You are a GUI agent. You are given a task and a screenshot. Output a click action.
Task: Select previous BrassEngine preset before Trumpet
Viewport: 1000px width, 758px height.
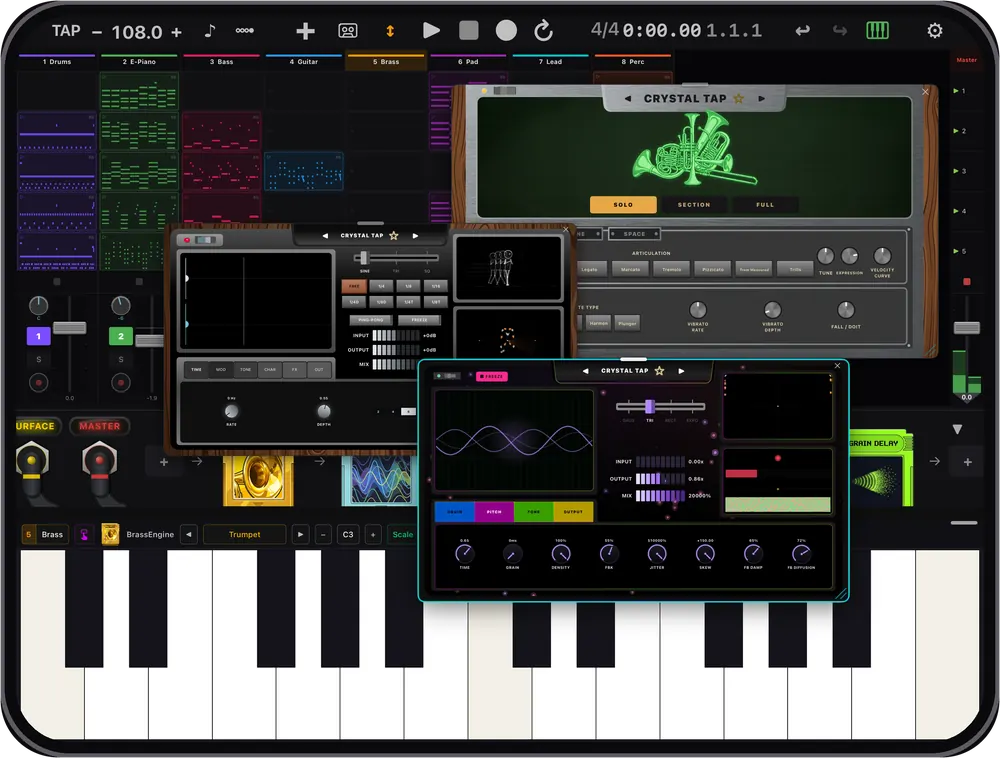click(189, 534)
